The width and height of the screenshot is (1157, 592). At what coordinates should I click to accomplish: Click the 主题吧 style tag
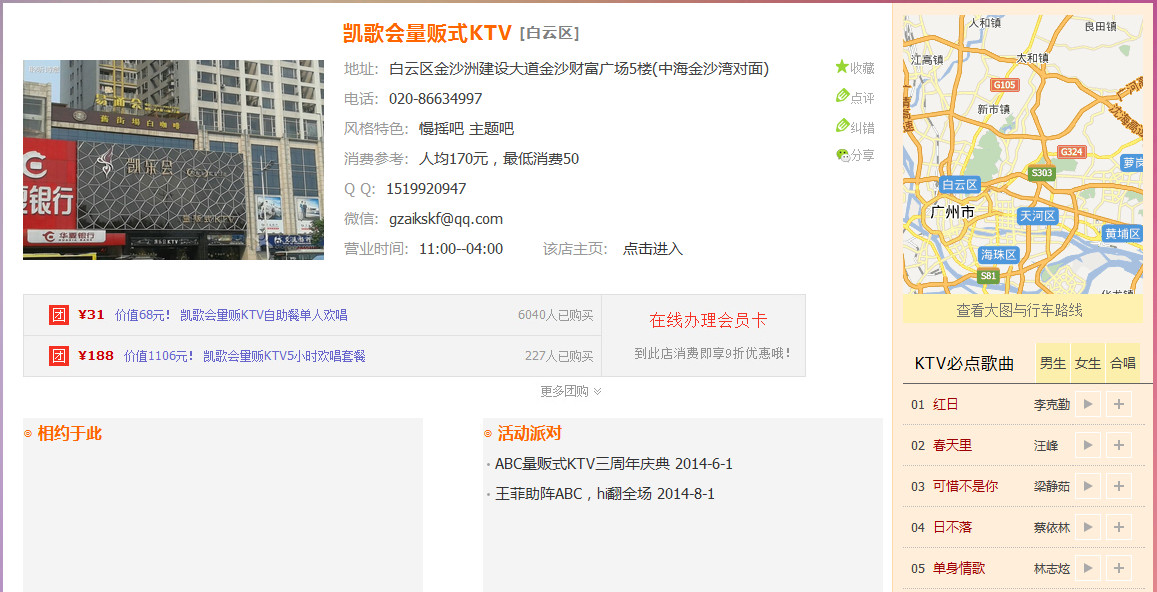[x=491, y=129]
